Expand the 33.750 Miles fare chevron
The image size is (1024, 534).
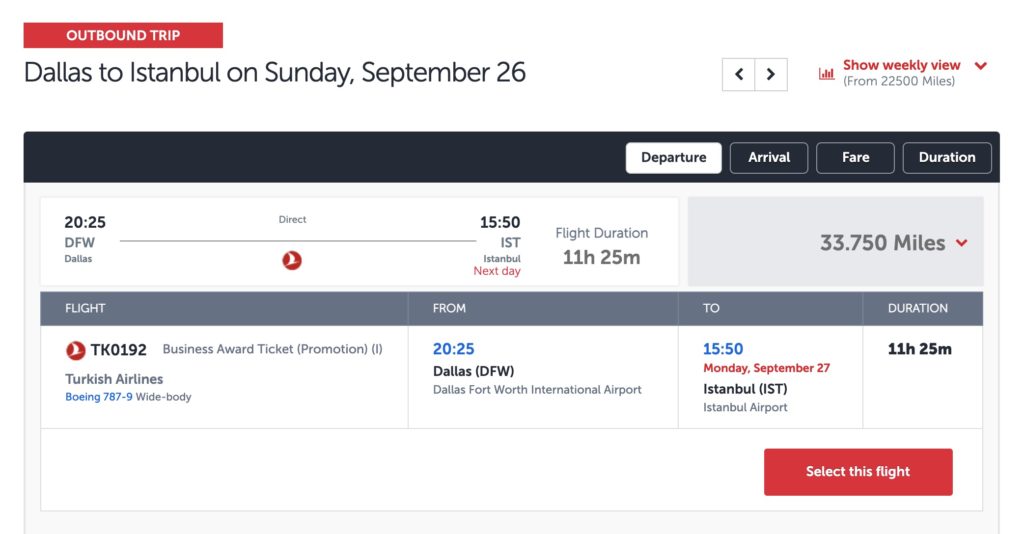point(961,243)
